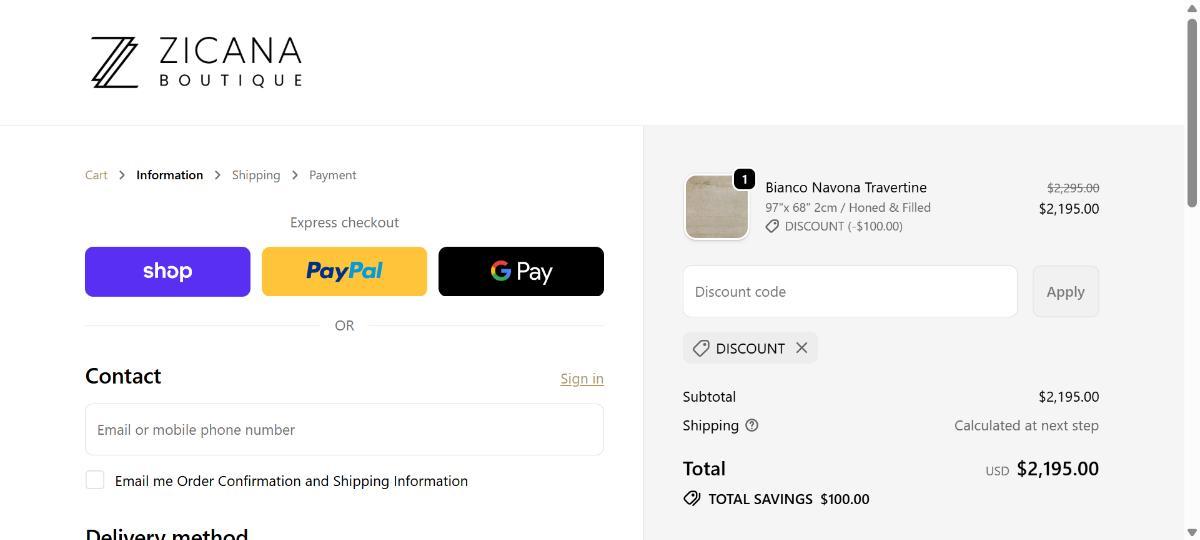
Task: Go to the Shipping breadcrumb step
Action: (x=256, y=175)
